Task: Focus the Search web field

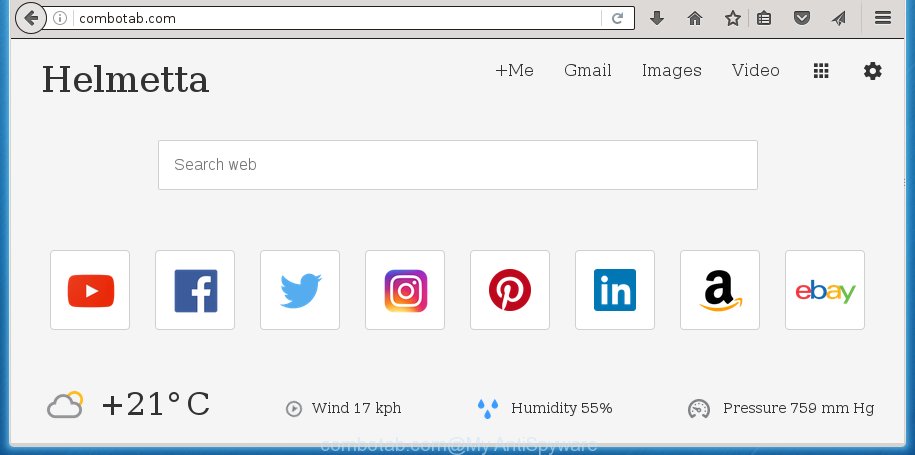Action: [458, 164]
